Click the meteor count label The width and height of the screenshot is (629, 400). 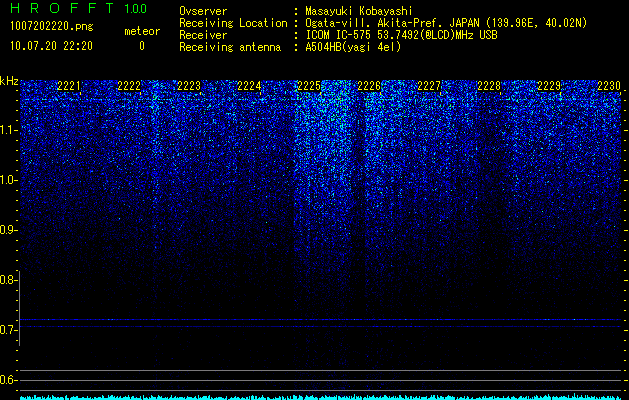(142, 31)
